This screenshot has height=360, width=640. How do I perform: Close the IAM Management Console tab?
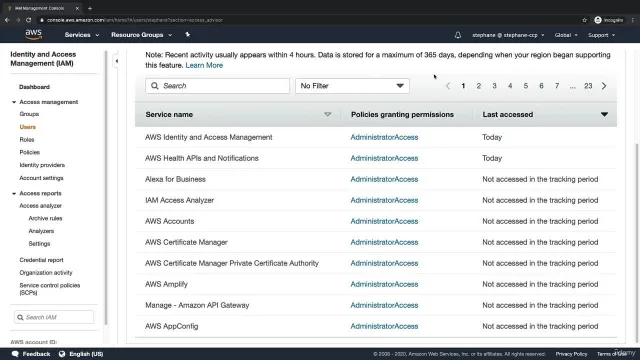click(x=77, y=8)
